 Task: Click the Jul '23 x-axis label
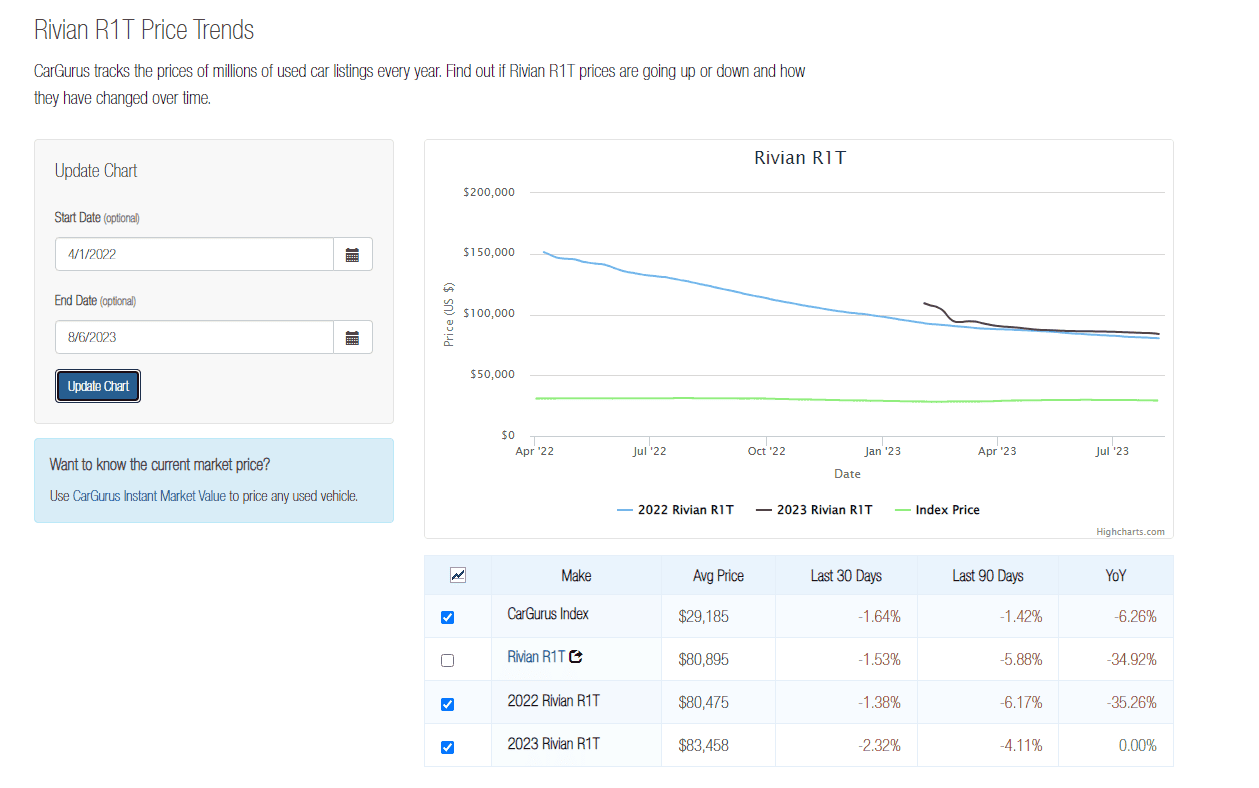pyautogui.click(x=1112, y=452)
